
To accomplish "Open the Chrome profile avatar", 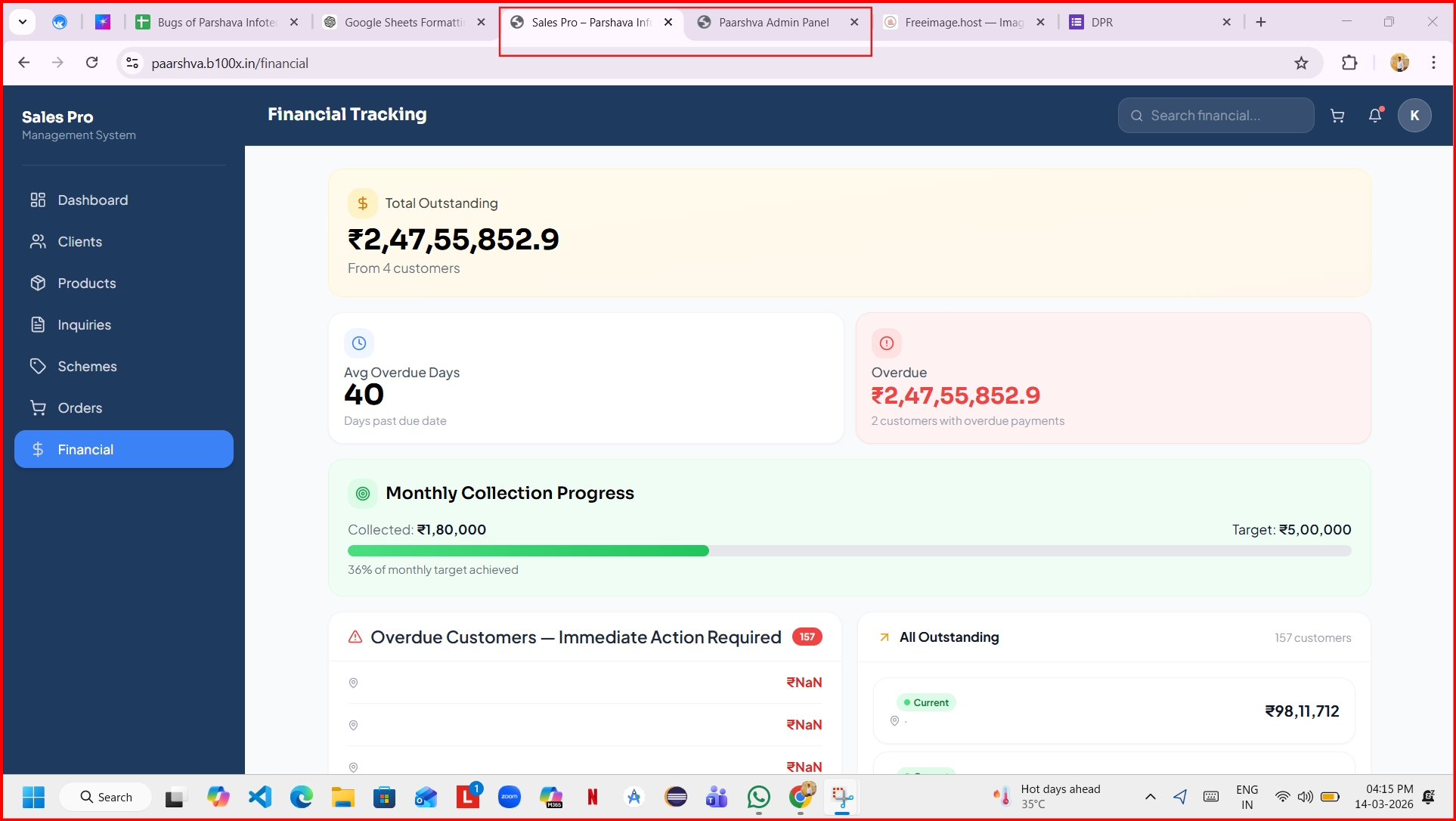I will click(x=1399, y=63).
